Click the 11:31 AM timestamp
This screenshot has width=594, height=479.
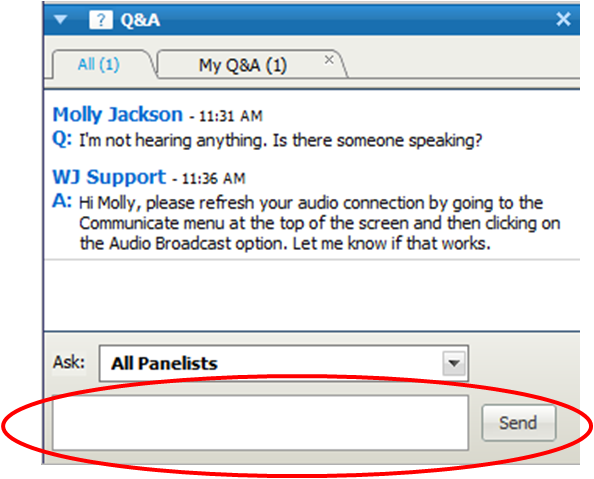tap(231, 116)
